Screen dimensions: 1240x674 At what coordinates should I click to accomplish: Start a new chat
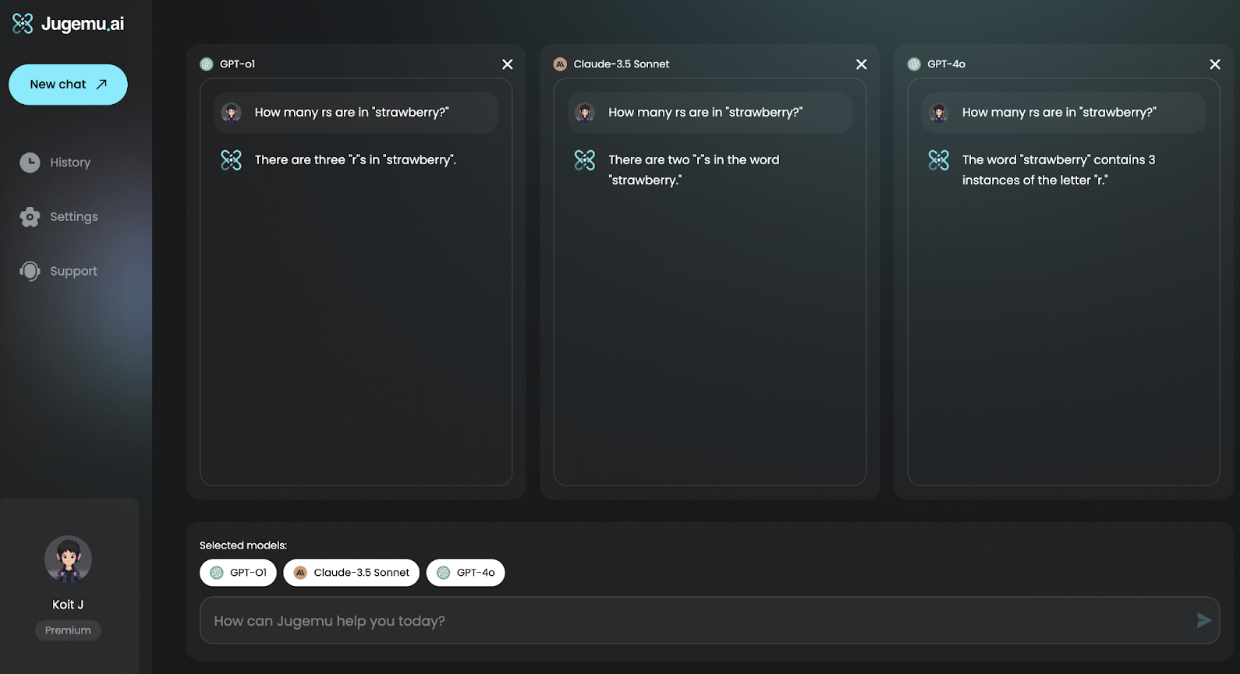pyautogui.click(x=68, y=85)
